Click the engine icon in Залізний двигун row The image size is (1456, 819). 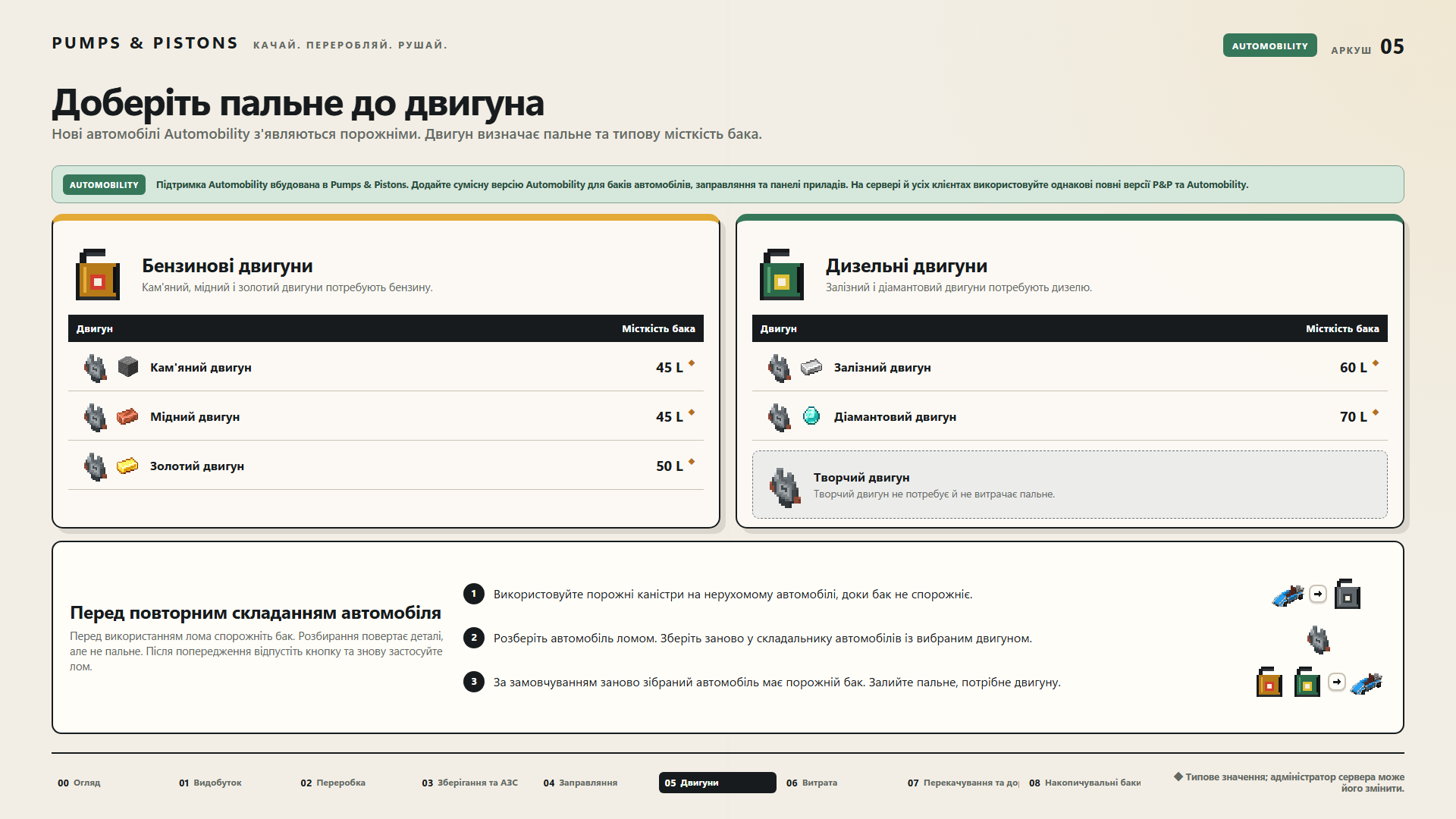tap(780, 368)
